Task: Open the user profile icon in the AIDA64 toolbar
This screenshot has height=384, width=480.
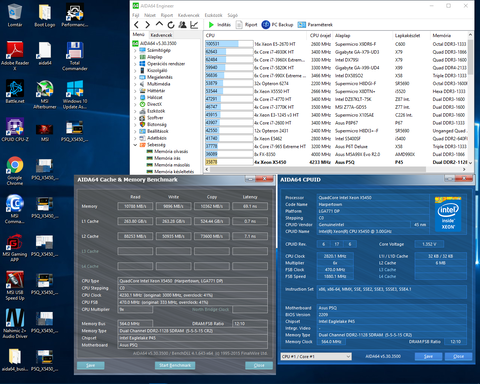Action: [x=182, y=25]
